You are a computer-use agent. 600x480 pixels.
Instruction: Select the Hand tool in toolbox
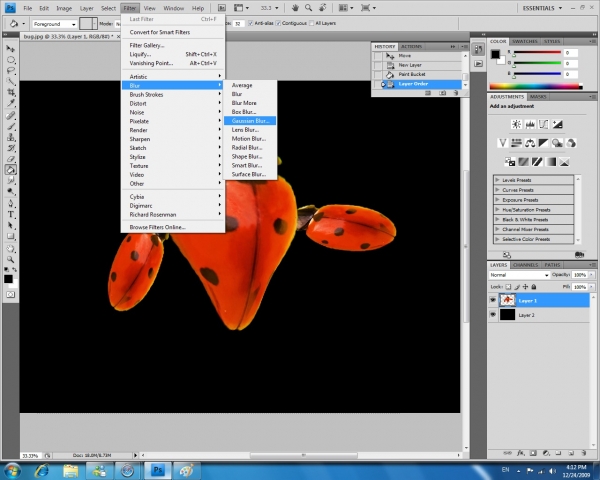[11, 249]
